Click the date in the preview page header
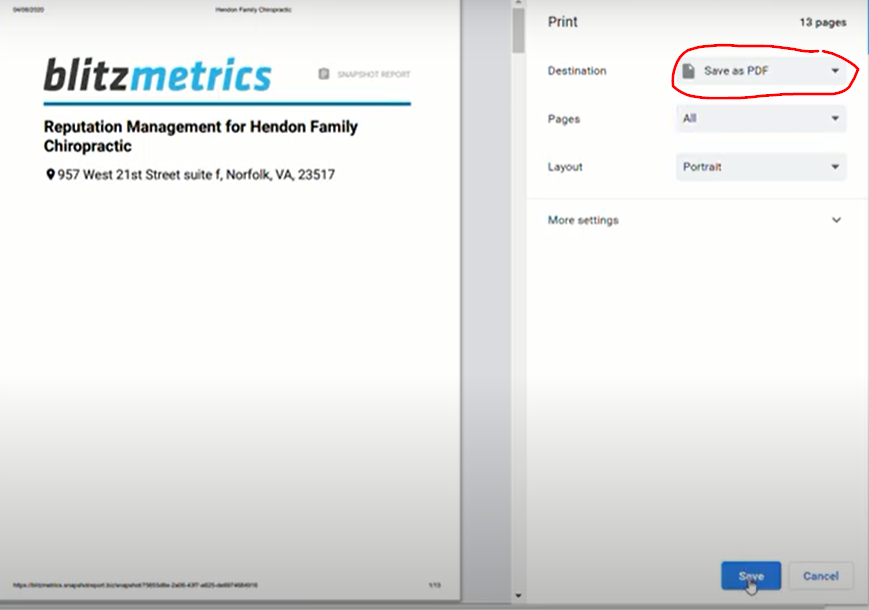The height and width of the screenshot is (610, 869). (28, 9)
